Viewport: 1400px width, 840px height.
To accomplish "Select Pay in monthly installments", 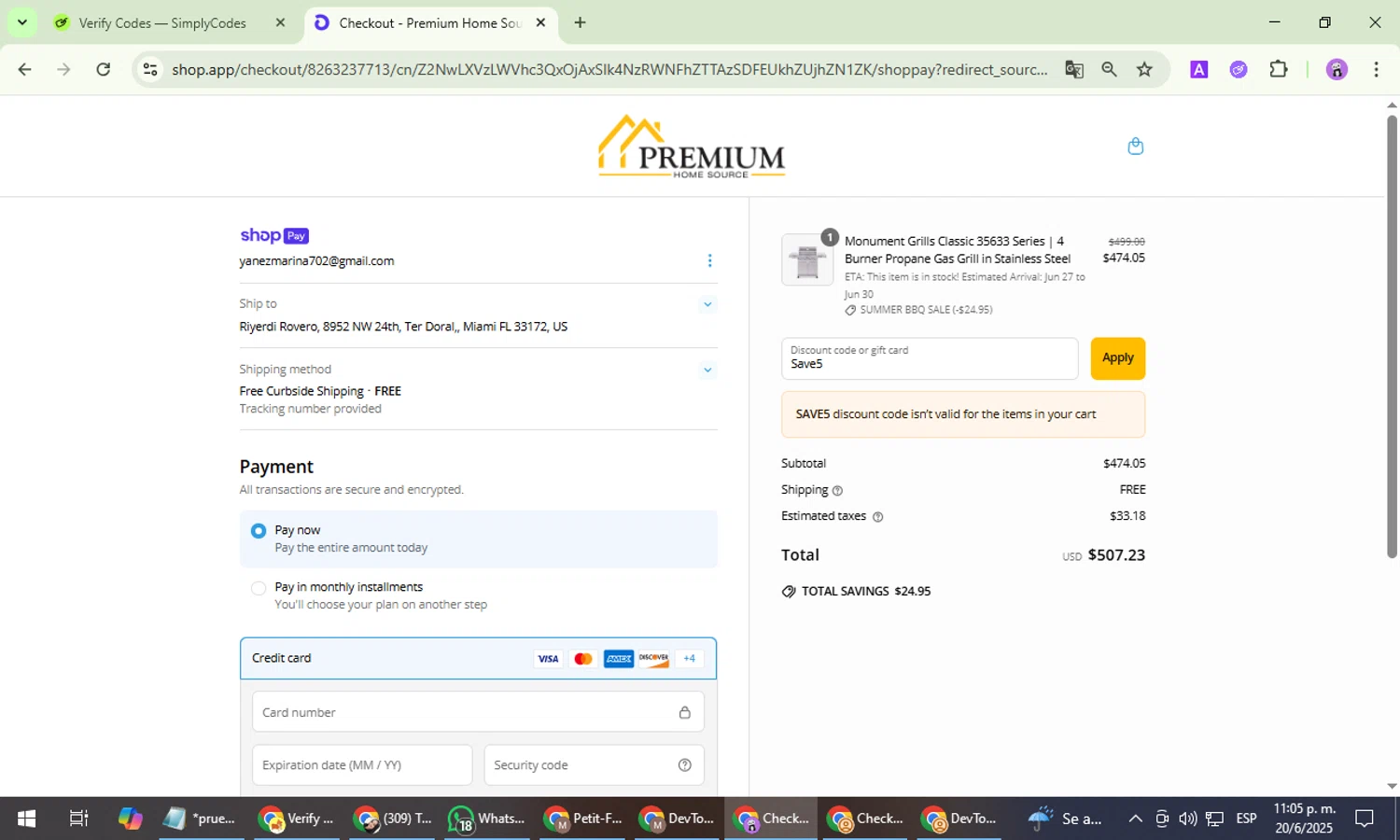I will pyautogui.click(x=259, y=588).
